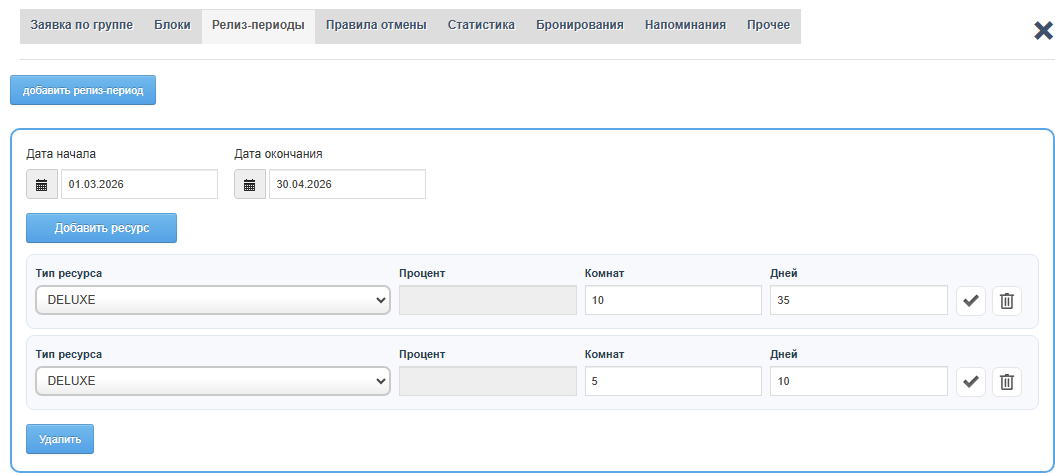Click the Комнат field containing 10
The width and height of the screenshot is (1055, 473).
[x=673, y=300]
